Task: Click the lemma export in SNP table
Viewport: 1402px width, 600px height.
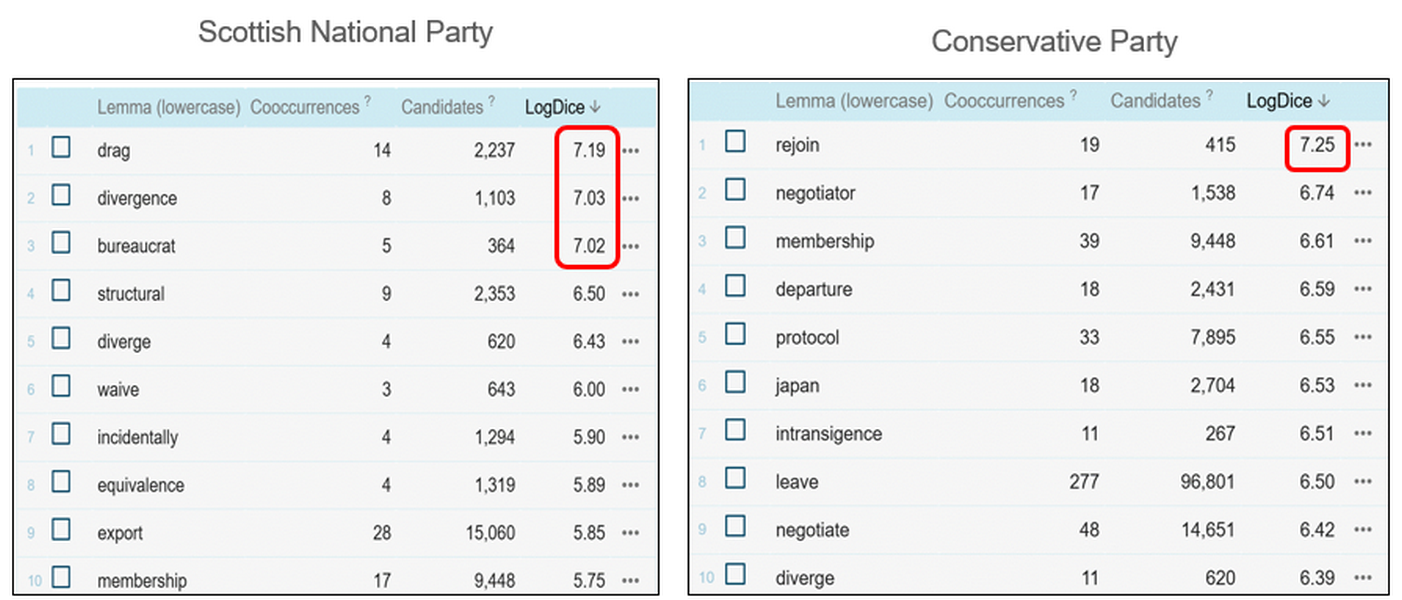Action: click(x=119, y=533)
